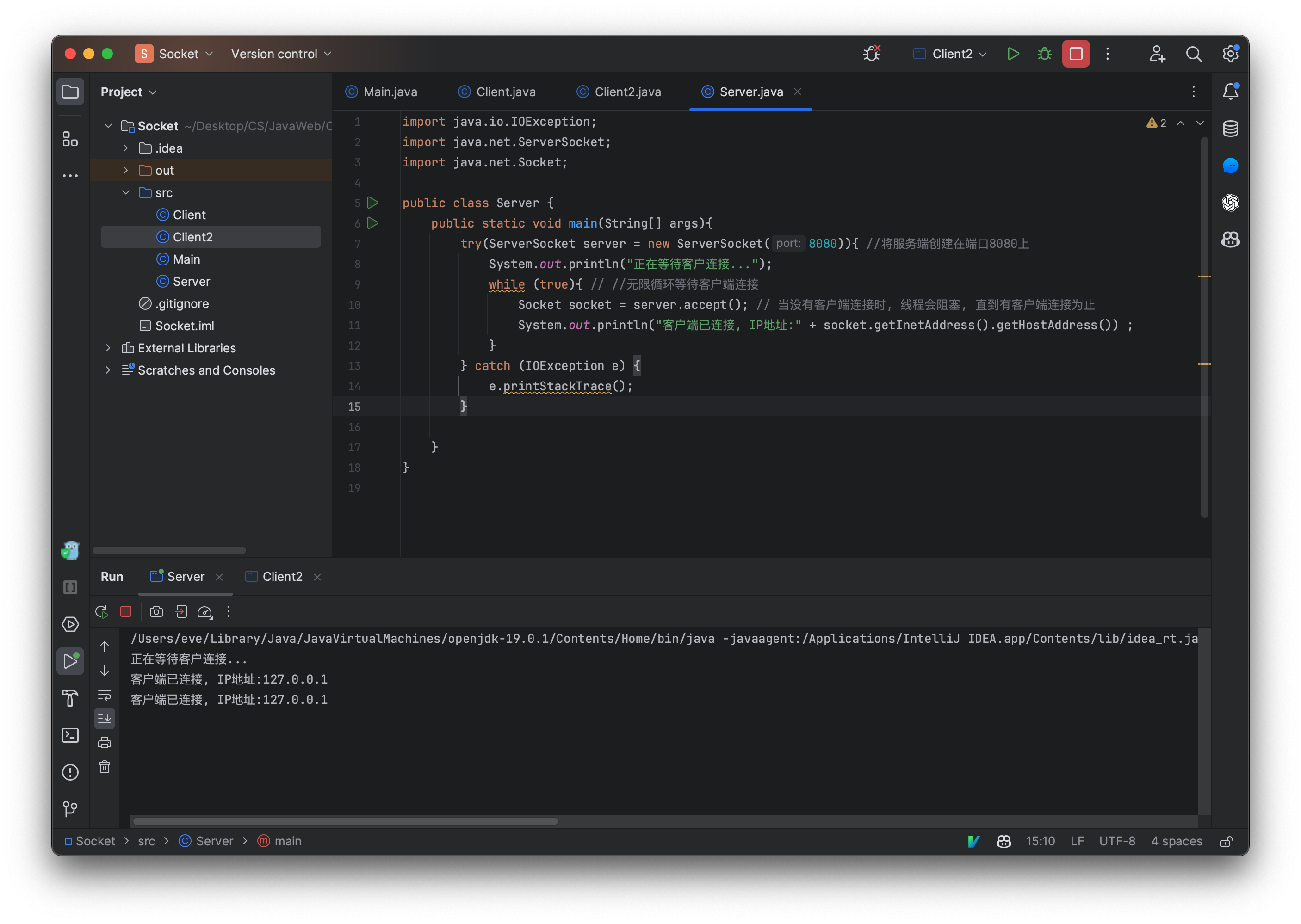
Task: Toggle soft-wrap in the Run console
Action: pyautogui.click(x=105, y=695)
